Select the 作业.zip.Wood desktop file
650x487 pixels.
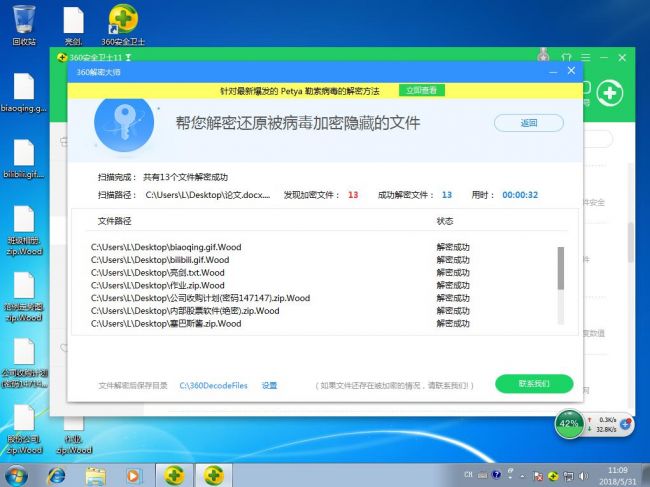pos(73,435)
